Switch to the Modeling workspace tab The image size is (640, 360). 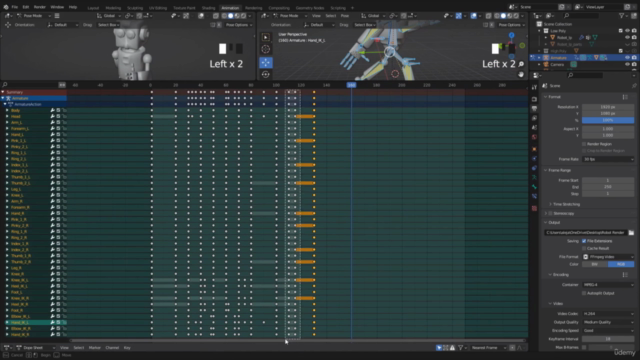tap(113, 8)
